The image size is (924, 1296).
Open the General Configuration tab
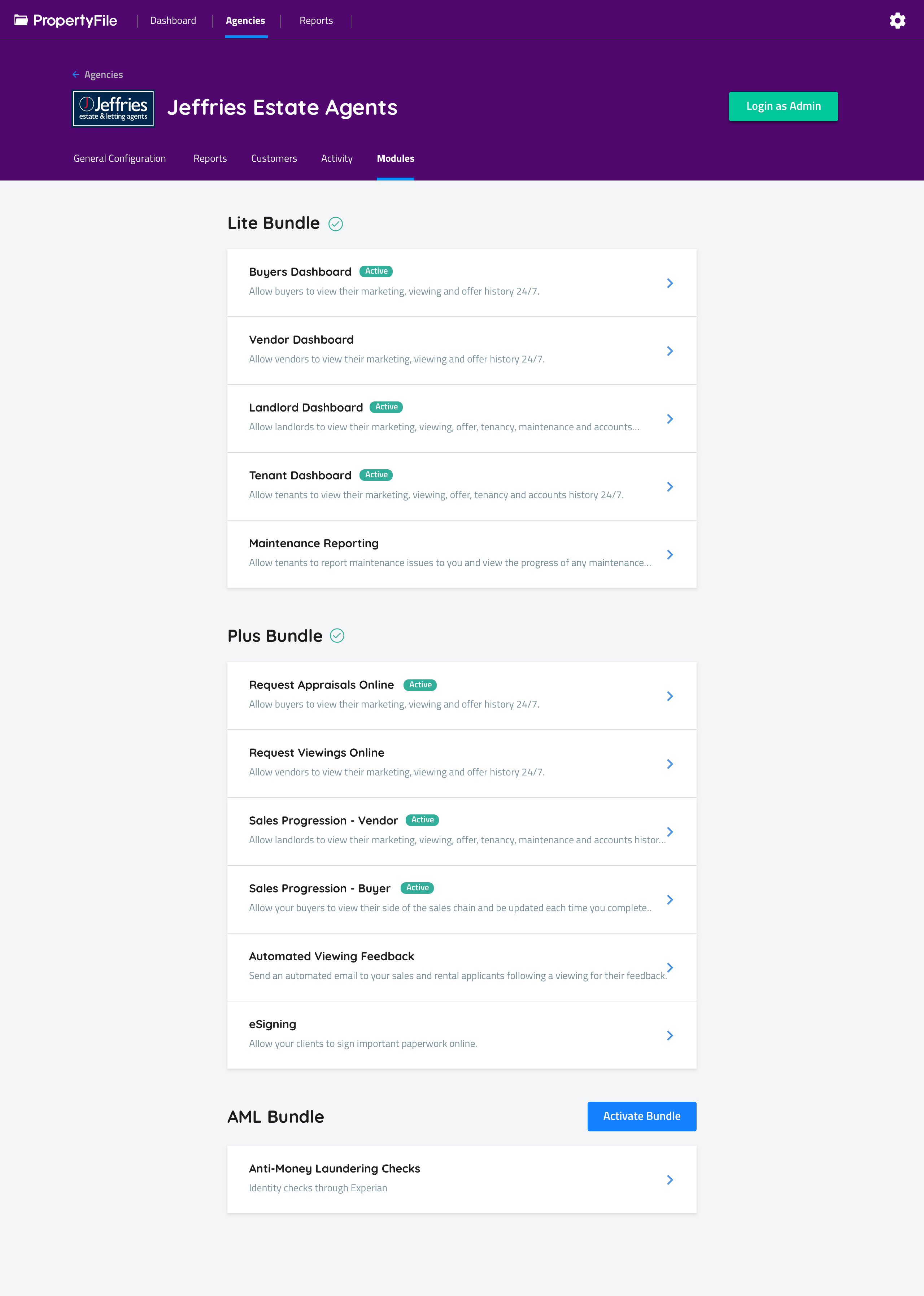pyautogui.click(x=119, y=159)
